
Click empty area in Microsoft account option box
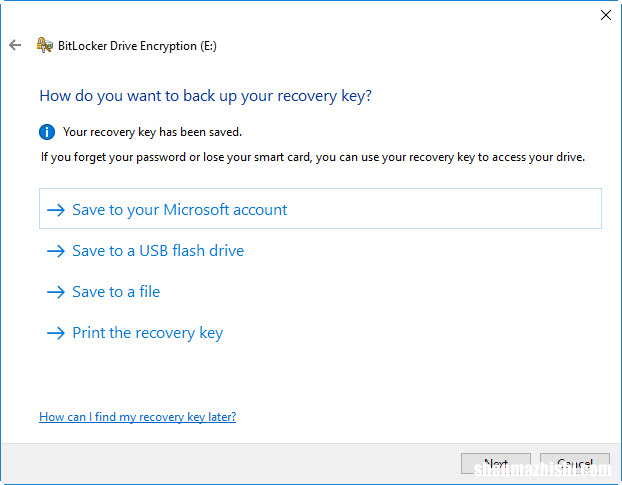[x=444, y=209]
